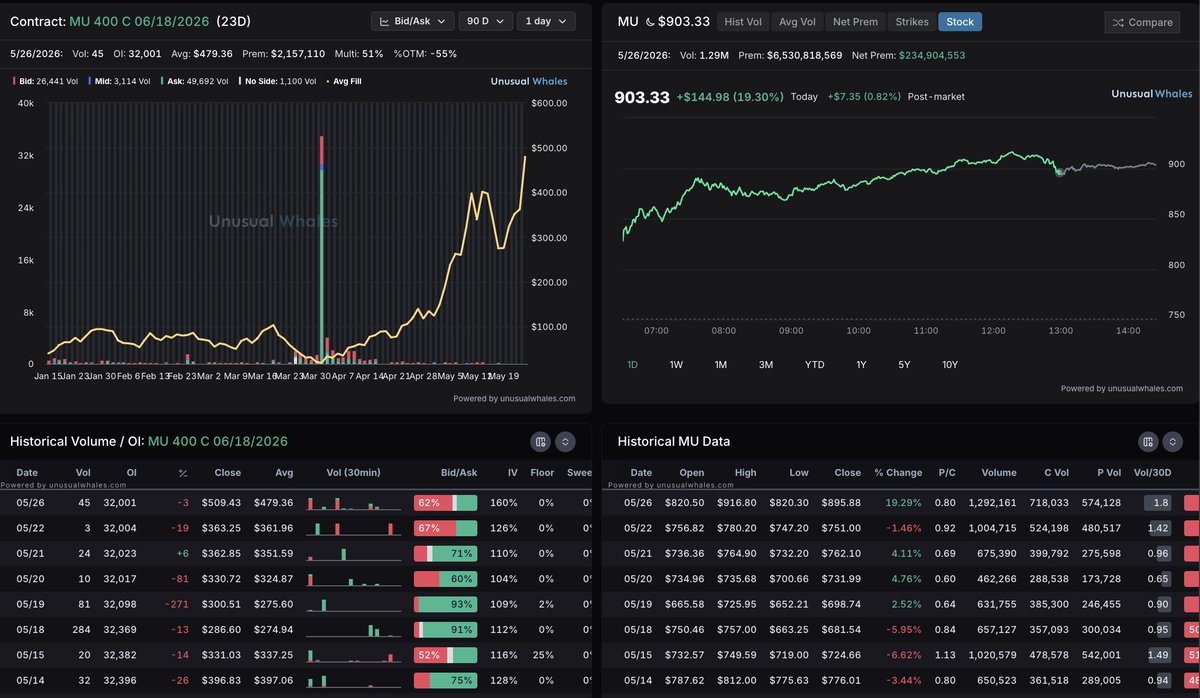Sort Historical MU Data by % Change
Screen dimensions: 1200x698
[898, 473]
